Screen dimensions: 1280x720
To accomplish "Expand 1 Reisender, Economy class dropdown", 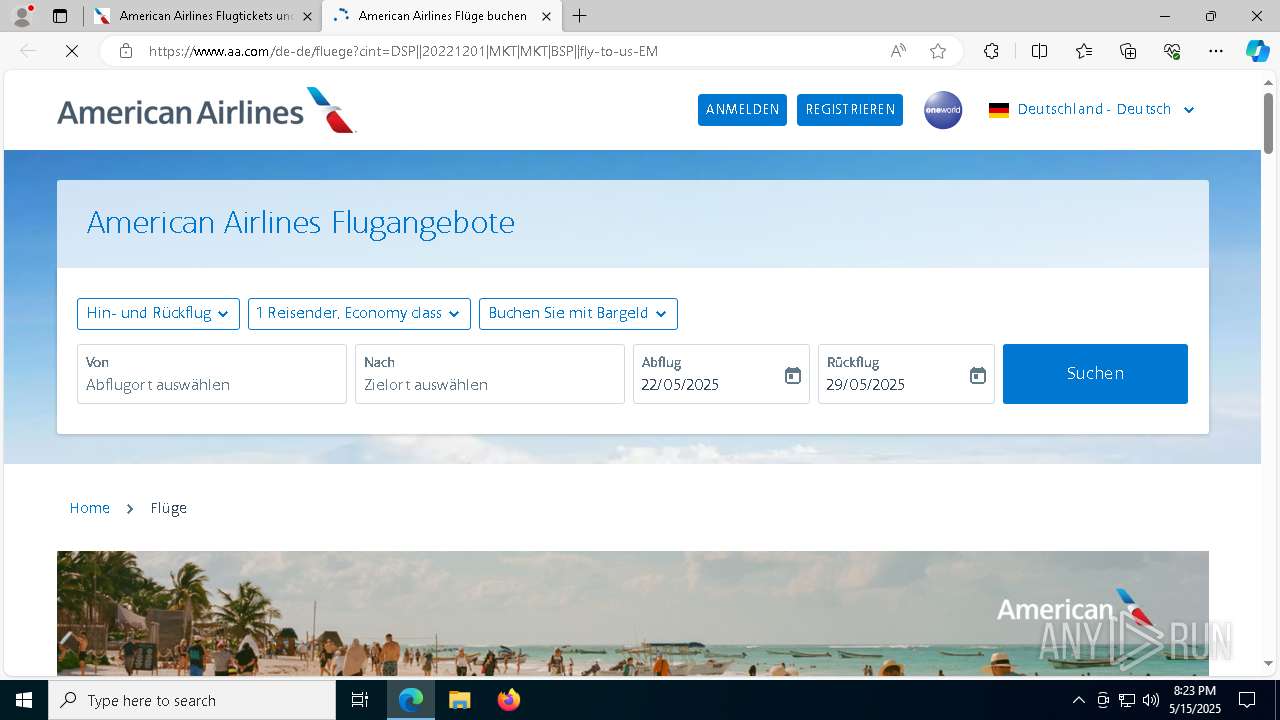I will (359, 313).
